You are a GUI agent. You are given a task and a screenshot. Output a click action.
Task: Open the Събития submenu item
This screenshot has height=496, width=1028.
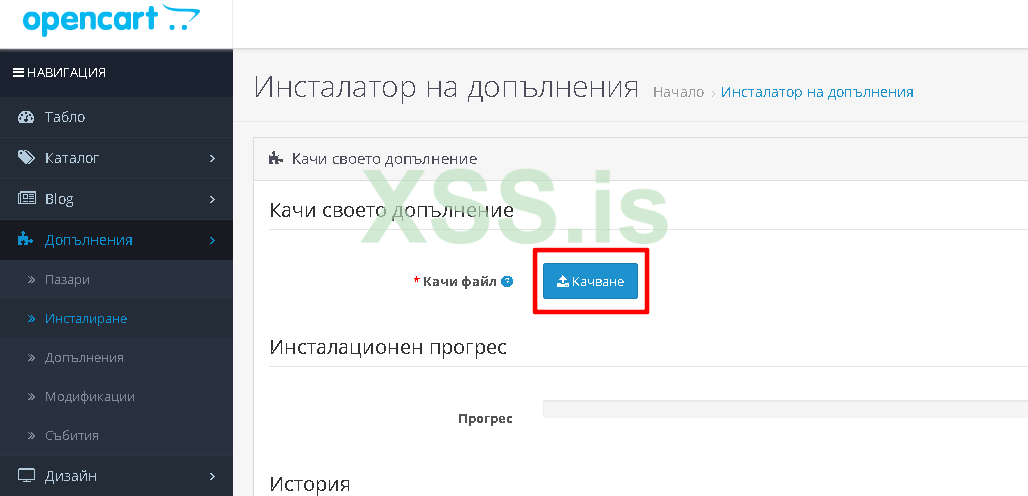pyautogui.click(x=116, y=436)
